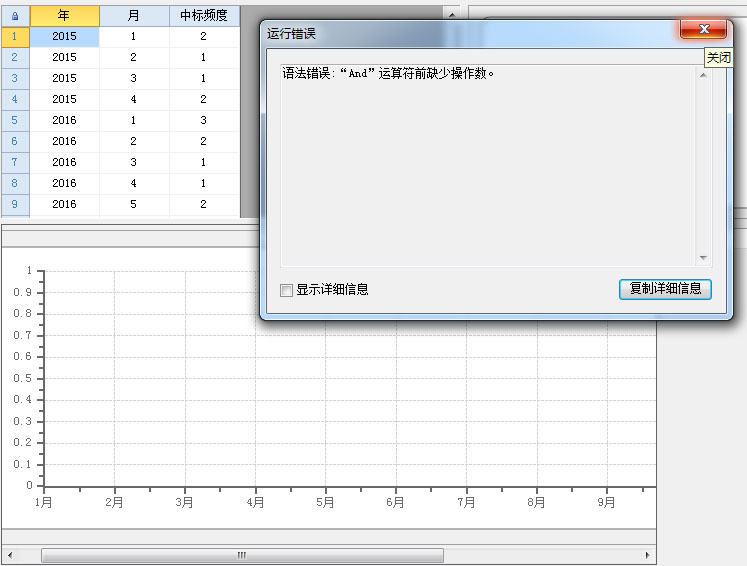Click 中标频度 cell 3 in row 5
This screenshot has width=747, height=566.
204,121
